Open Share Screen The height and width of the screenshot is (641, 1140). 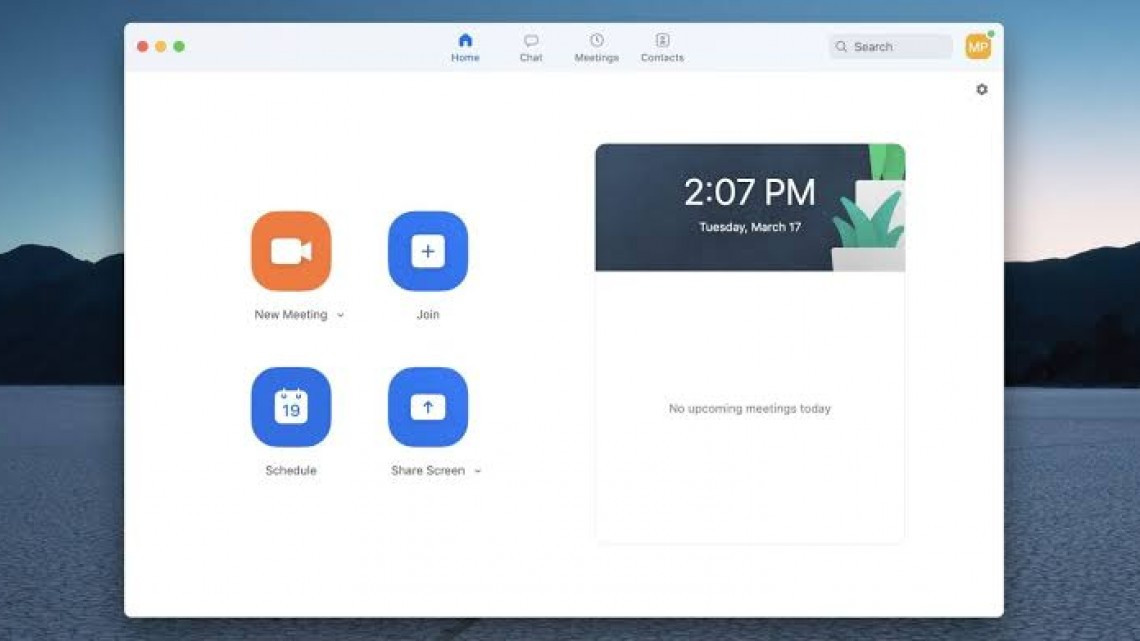(x=427, y=406)
